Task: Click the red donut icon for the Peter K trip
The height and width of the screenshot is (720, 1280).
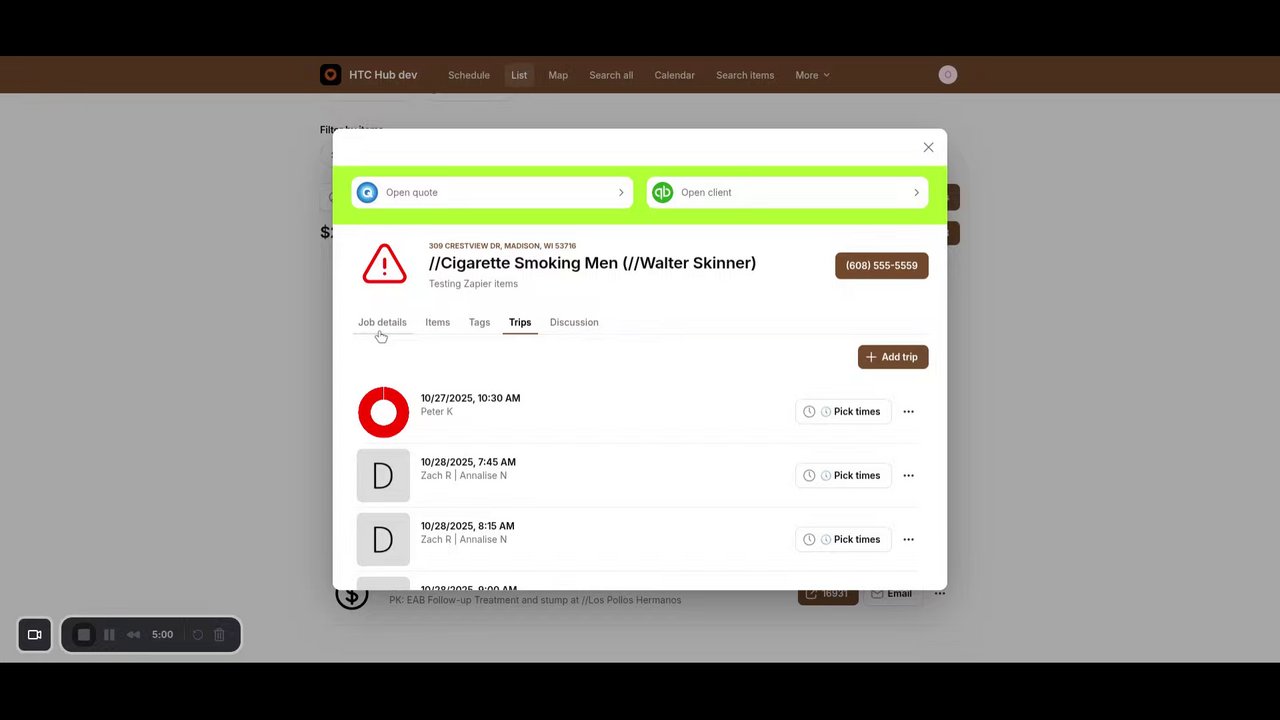Action: [x=384, y=412]
